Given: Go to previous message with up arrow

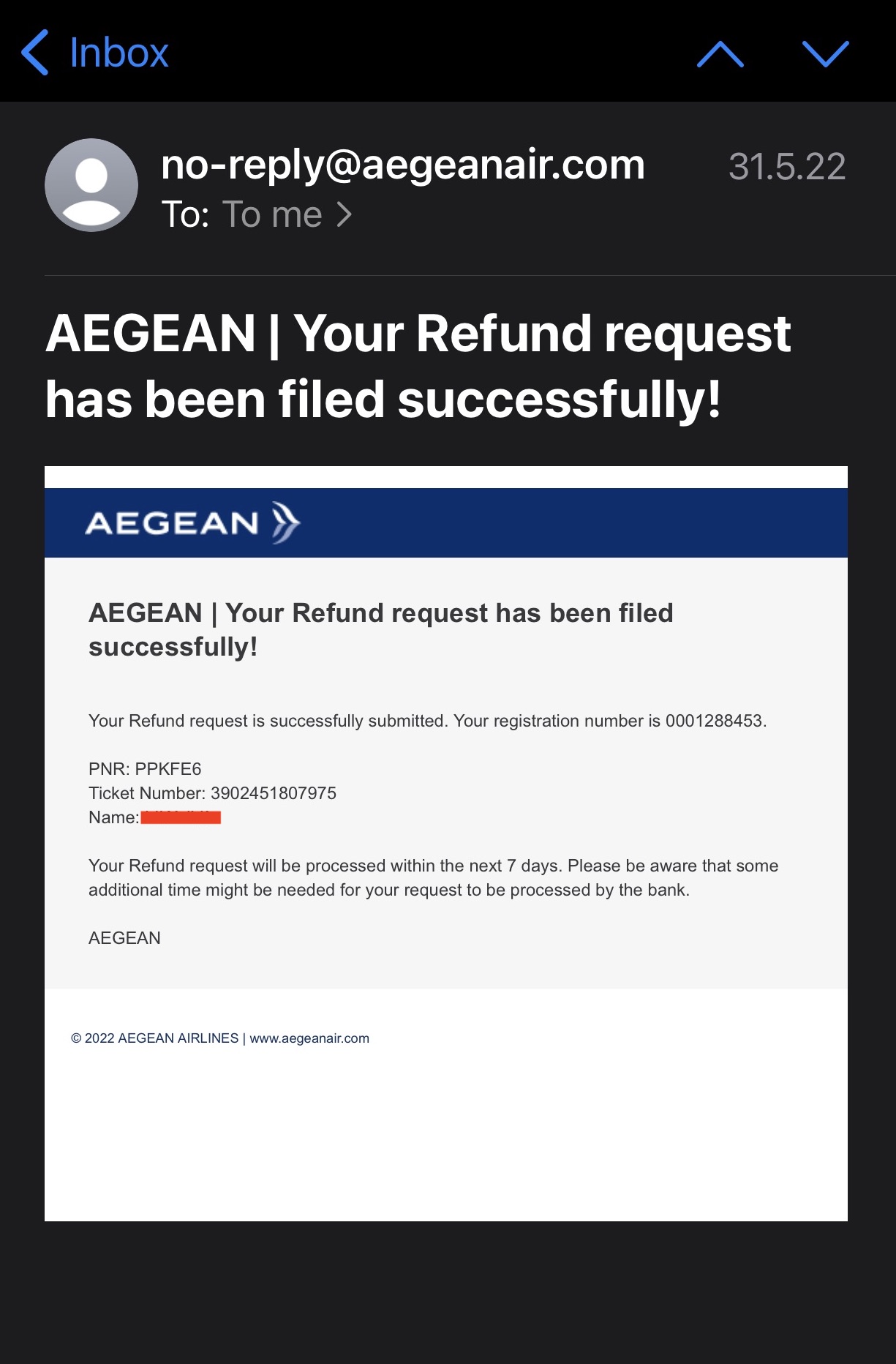Looking at the screenshot, I should [x=720, y=54].
